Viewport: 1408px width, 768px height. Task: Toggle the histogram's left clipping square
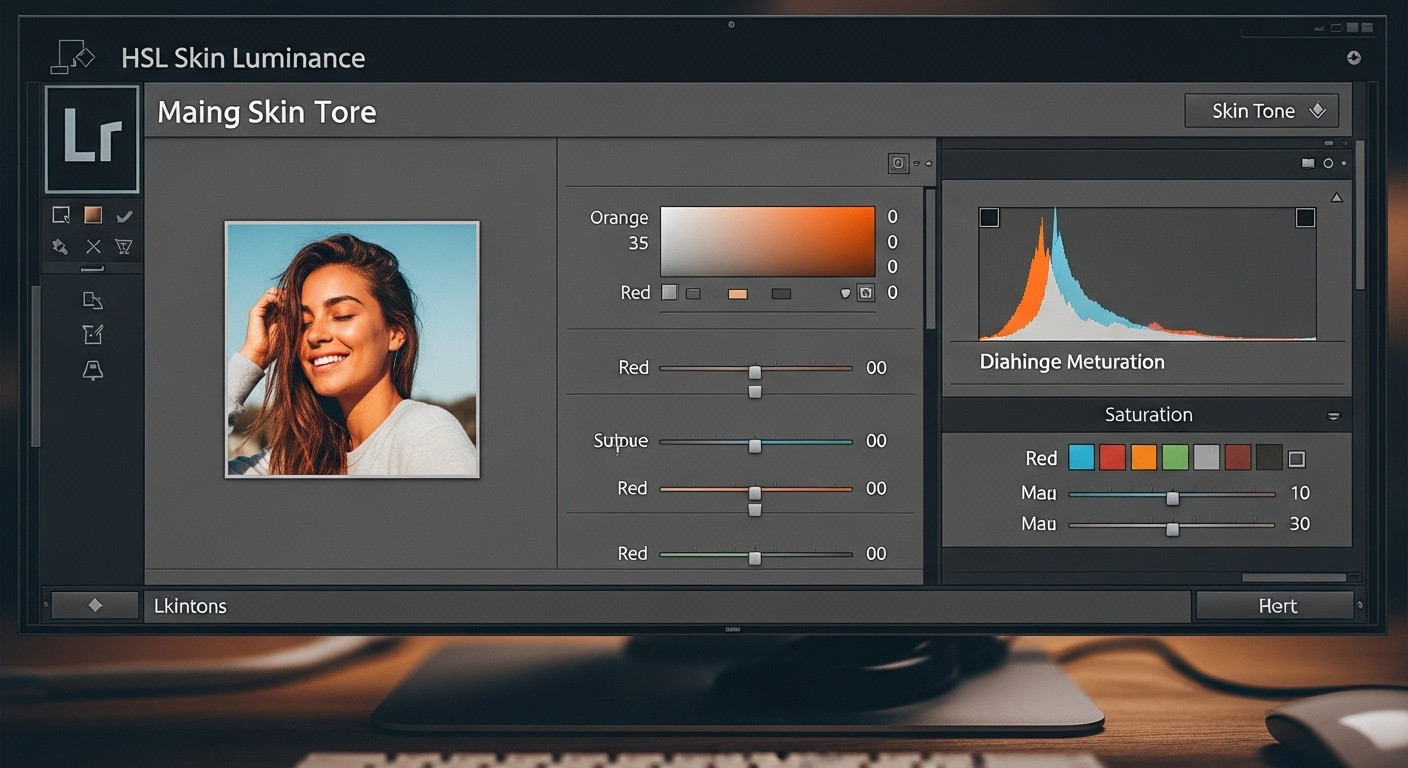coord(989,217)
